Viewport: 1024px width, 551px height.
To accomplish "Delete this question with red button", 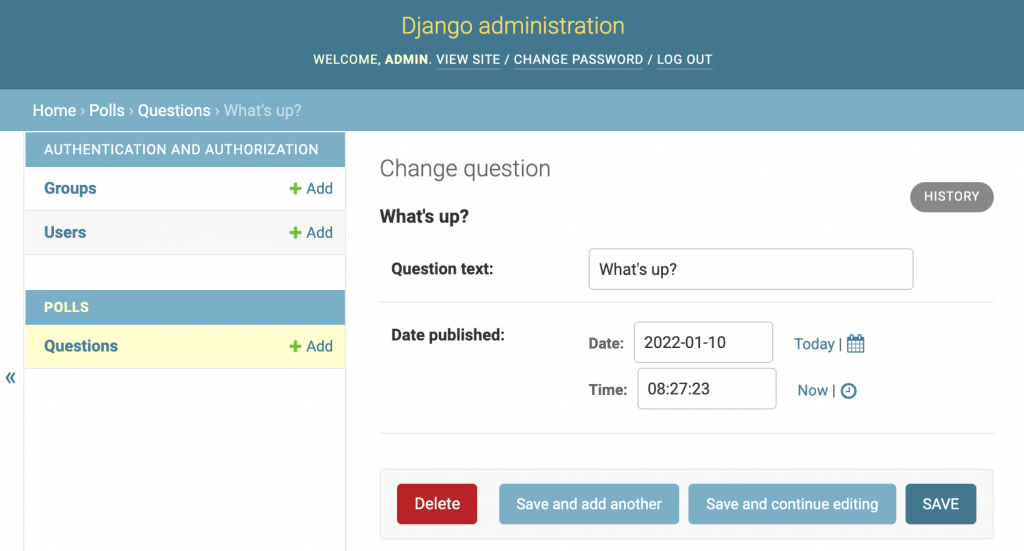I will (x=437, y=504).
